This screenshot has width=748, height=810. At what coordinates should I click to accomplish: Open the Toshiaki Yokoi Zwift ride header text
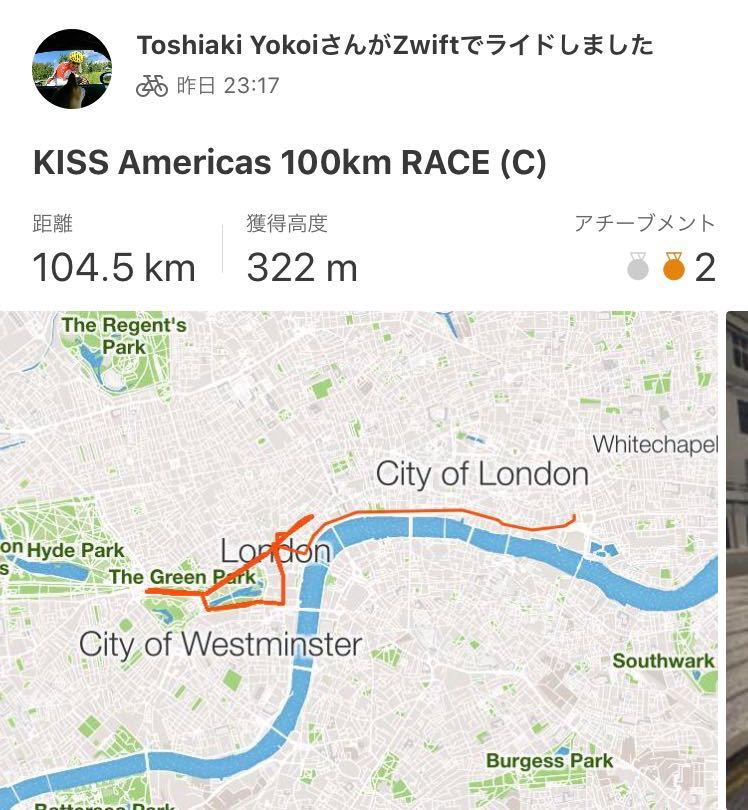coord(395,45)
